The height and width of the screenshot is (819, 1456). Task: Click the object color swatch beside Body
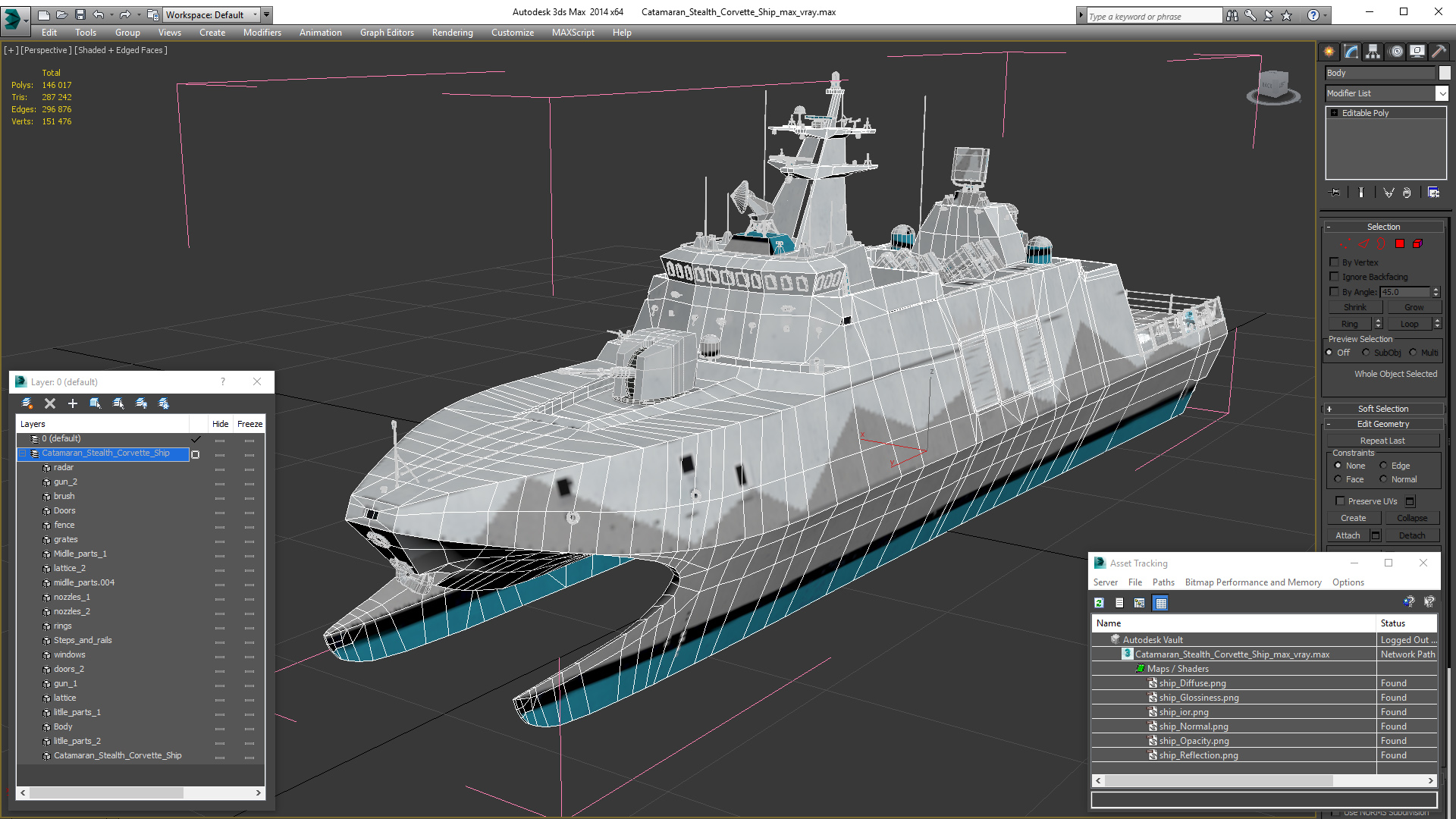(x=1445, y=73)
